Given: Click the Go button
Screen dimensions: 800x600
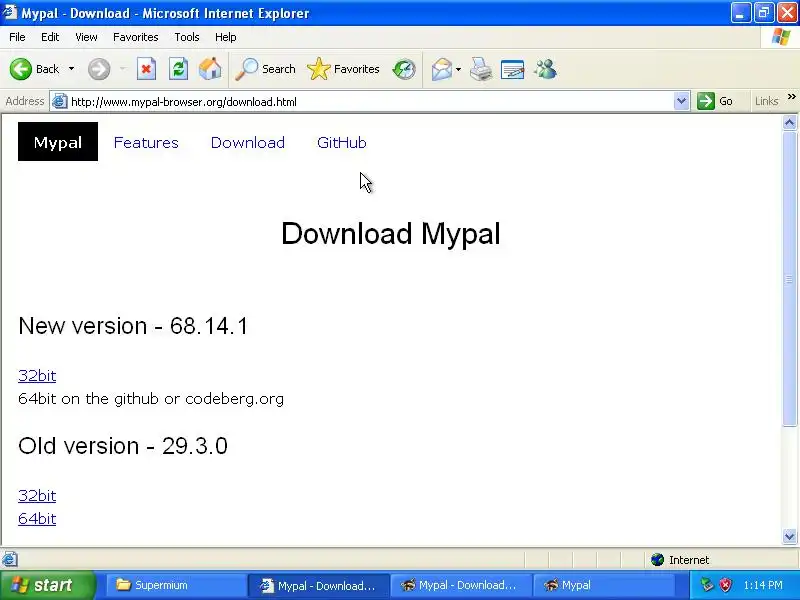Looking at the screenshot, I should [715, 101].
